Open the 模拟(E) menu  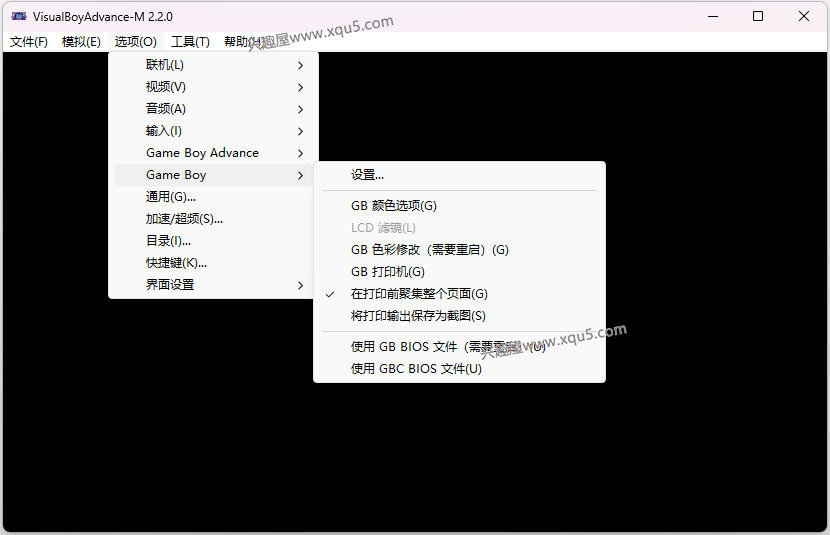[x=81, y=42]
